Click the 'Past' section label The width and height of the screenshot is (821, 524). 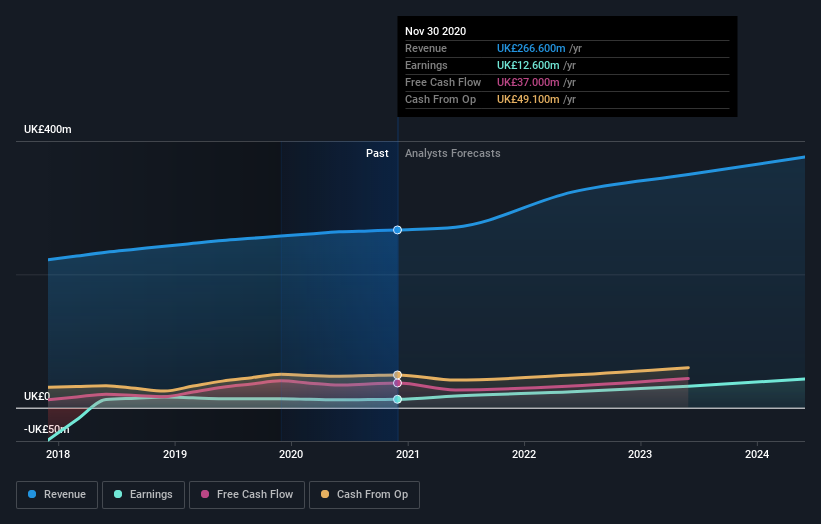point(377,153)
